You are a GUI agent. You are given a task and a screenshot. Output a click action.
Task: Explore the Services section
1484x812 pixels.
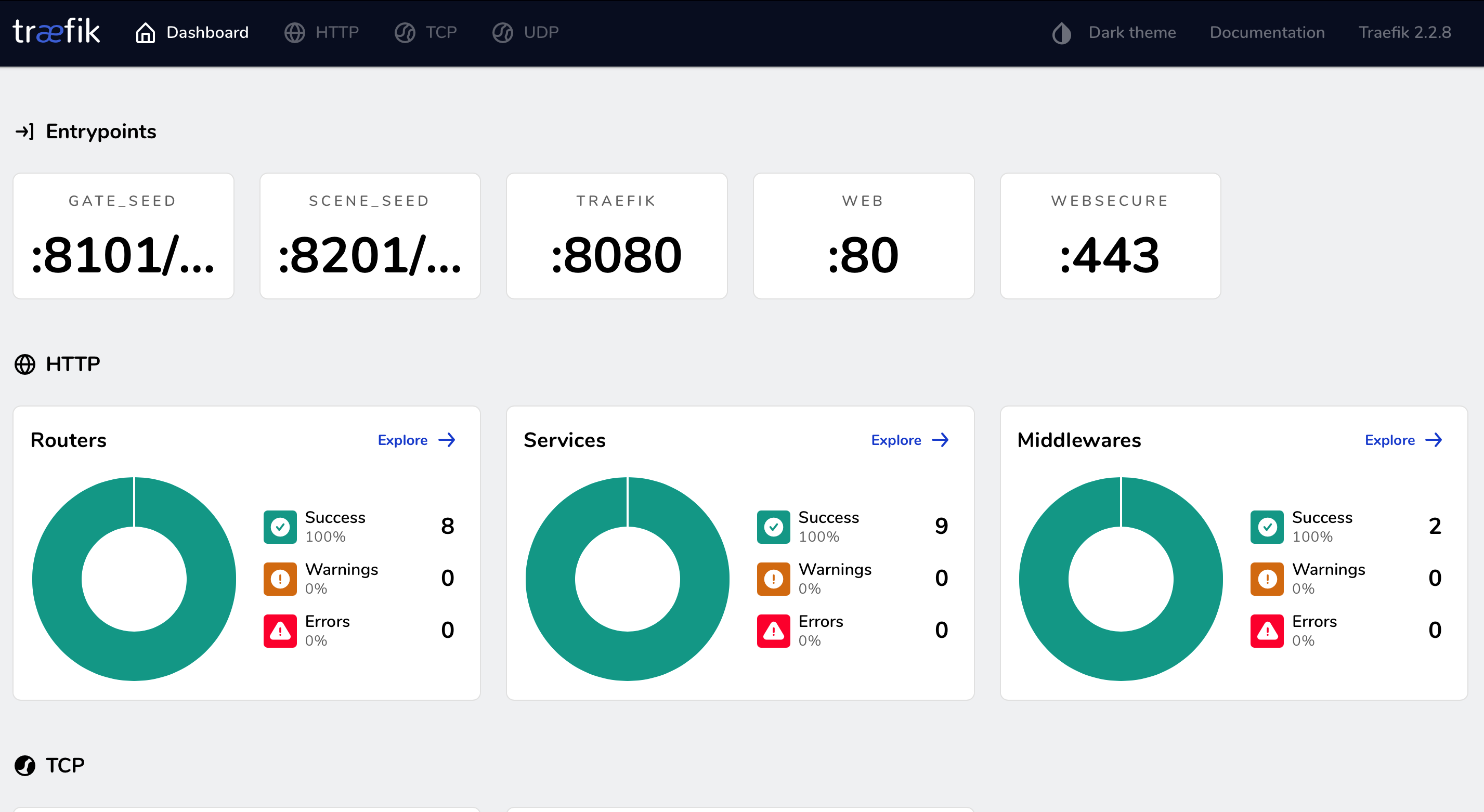pos(909,440)
